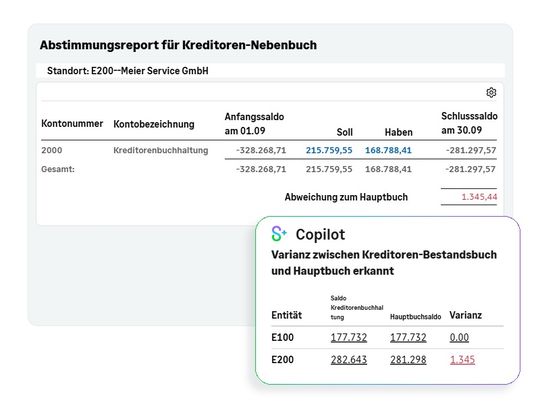540x405 pixels.
Task: Select the Anfangssaldo am 01.09 header
Action: (x=254, y=124)
